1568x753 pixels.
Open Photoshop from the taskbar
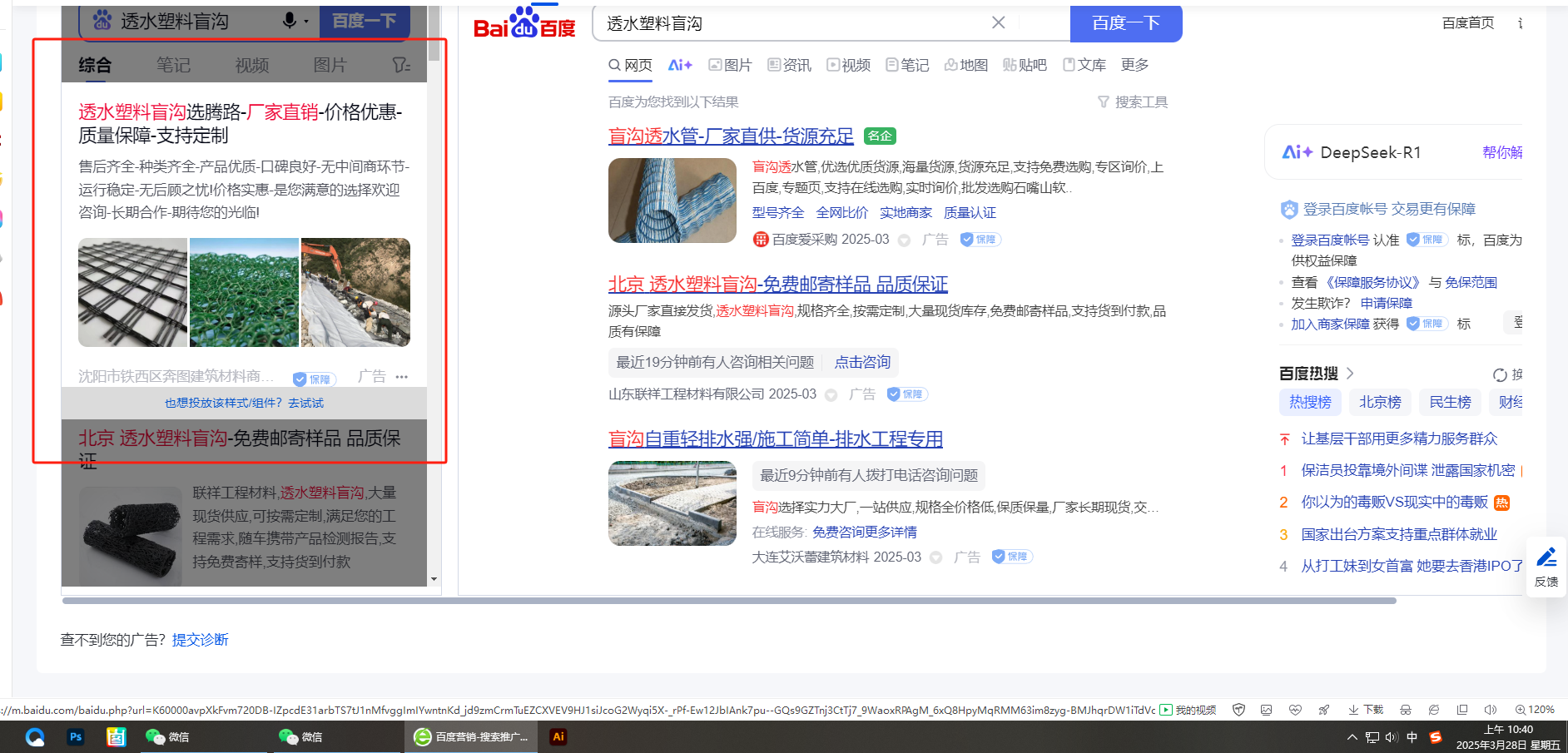[x=76, y=736]
